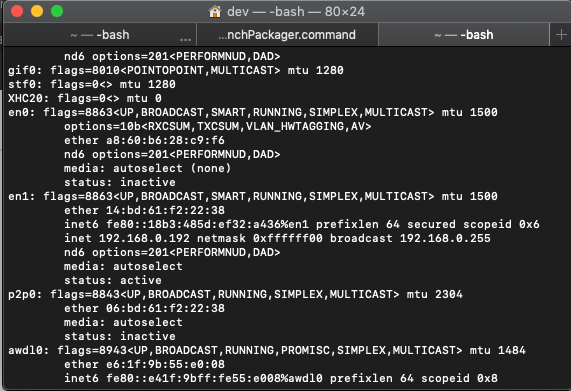The height and width of the screenshot is (391, 571).
Task: Click the MAC address a8:60:b6:28:c9:f6
Action: point(165,140)
